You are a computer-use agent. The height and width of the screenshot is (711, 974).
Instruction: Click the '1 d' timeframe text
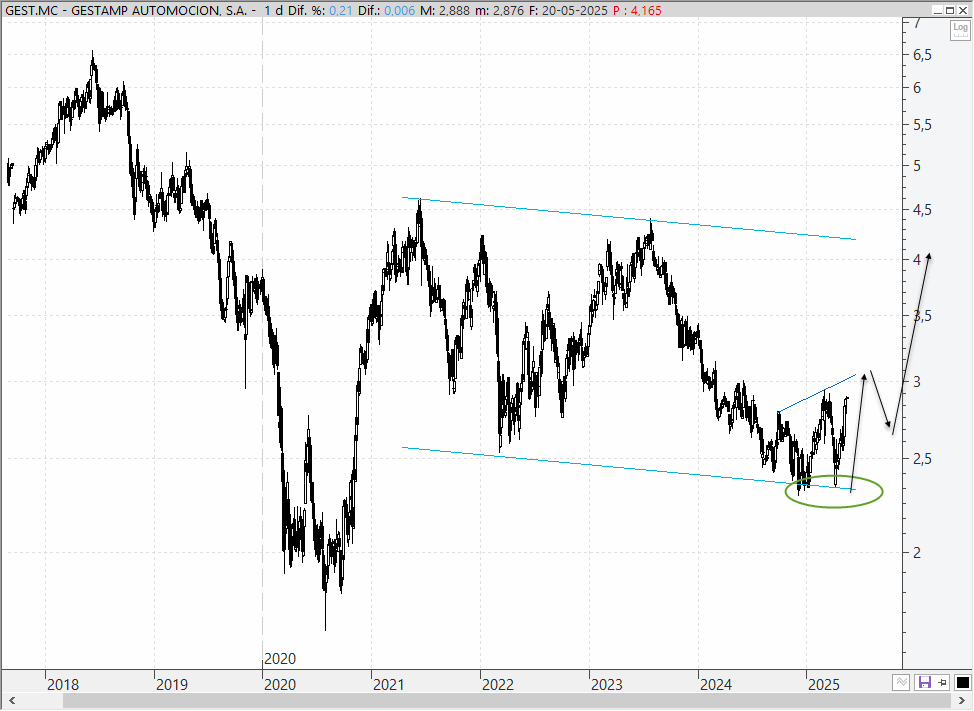pos(273,11)
